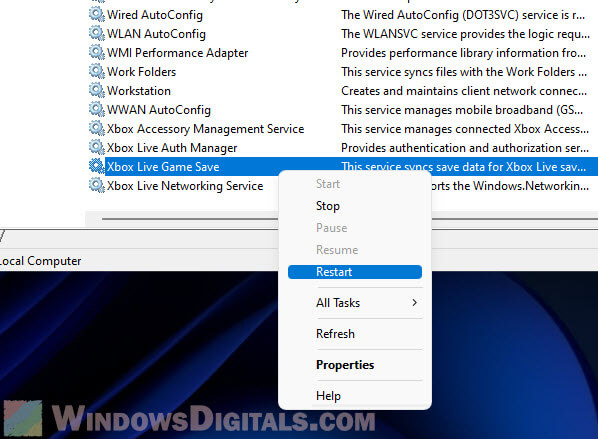Click the WMI Performance Adapter gear icon
Image resolution: width=598 pixels, height=439 pixels.
point(97,53)
